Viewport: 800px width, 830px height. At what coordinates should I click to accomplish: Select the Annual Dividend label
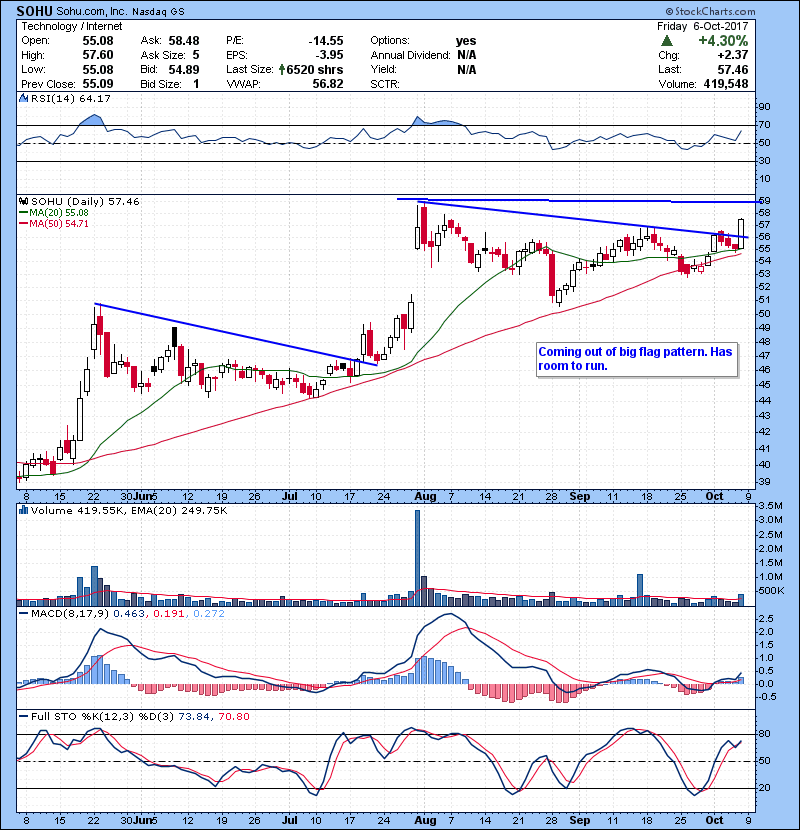[410, 55]
